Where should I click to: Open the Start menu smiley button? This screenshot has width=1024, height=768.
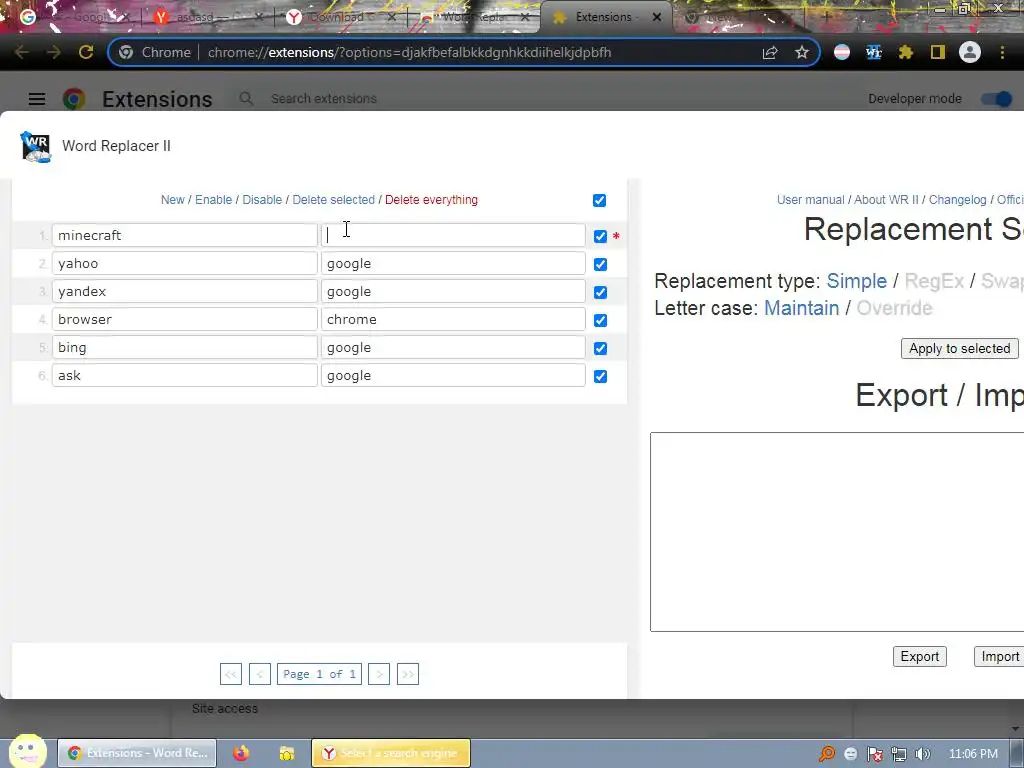pyautogui.click(x=27, y=751)
